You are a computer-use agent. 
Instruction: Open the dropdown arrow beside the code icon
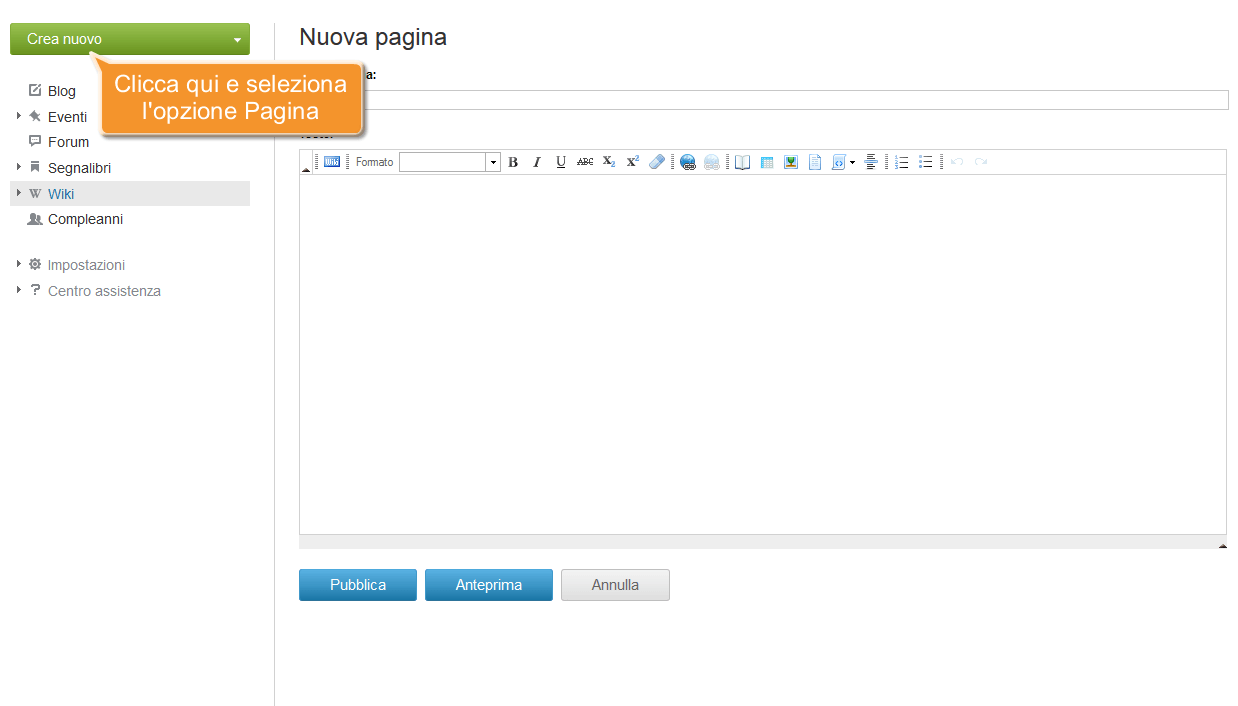[853, 162]
